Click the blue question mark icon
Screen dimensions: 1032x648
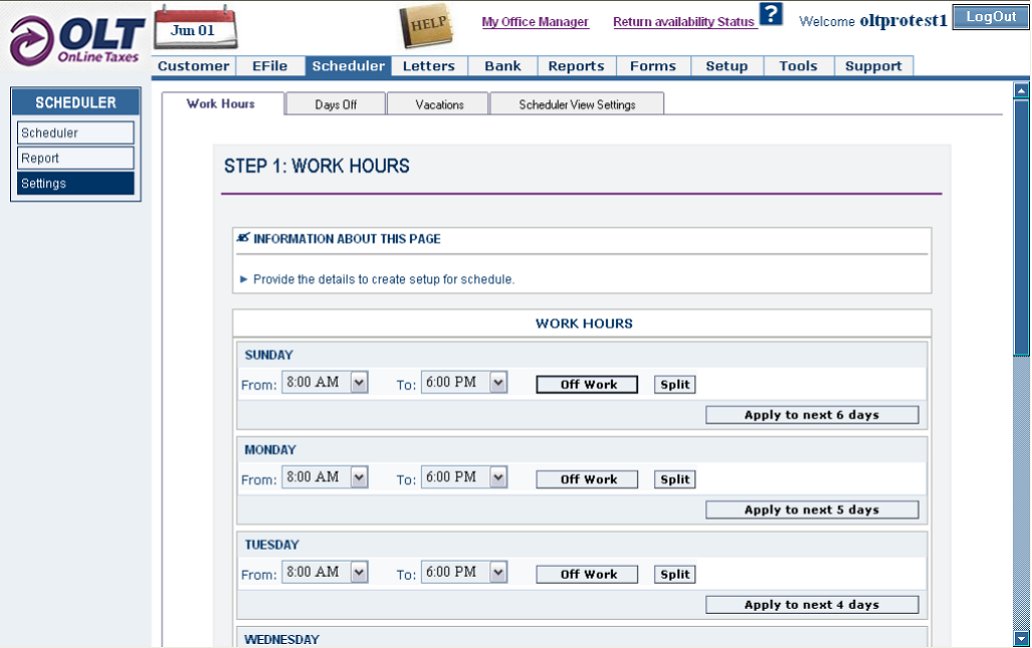pos(770,14)
